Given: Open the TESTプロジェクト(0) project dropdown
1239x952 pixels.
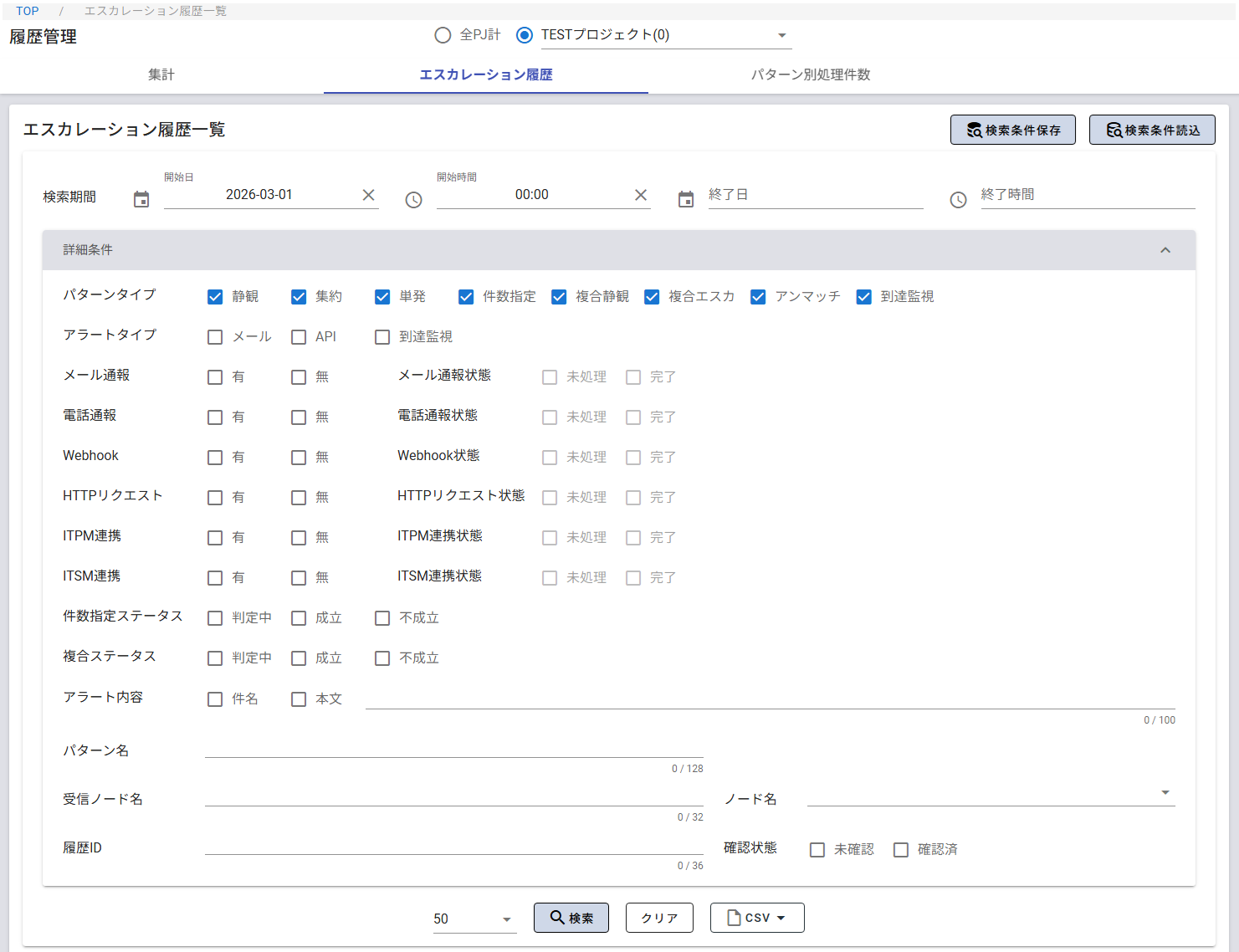Looking at the screenshot, I should coord(781,35).
